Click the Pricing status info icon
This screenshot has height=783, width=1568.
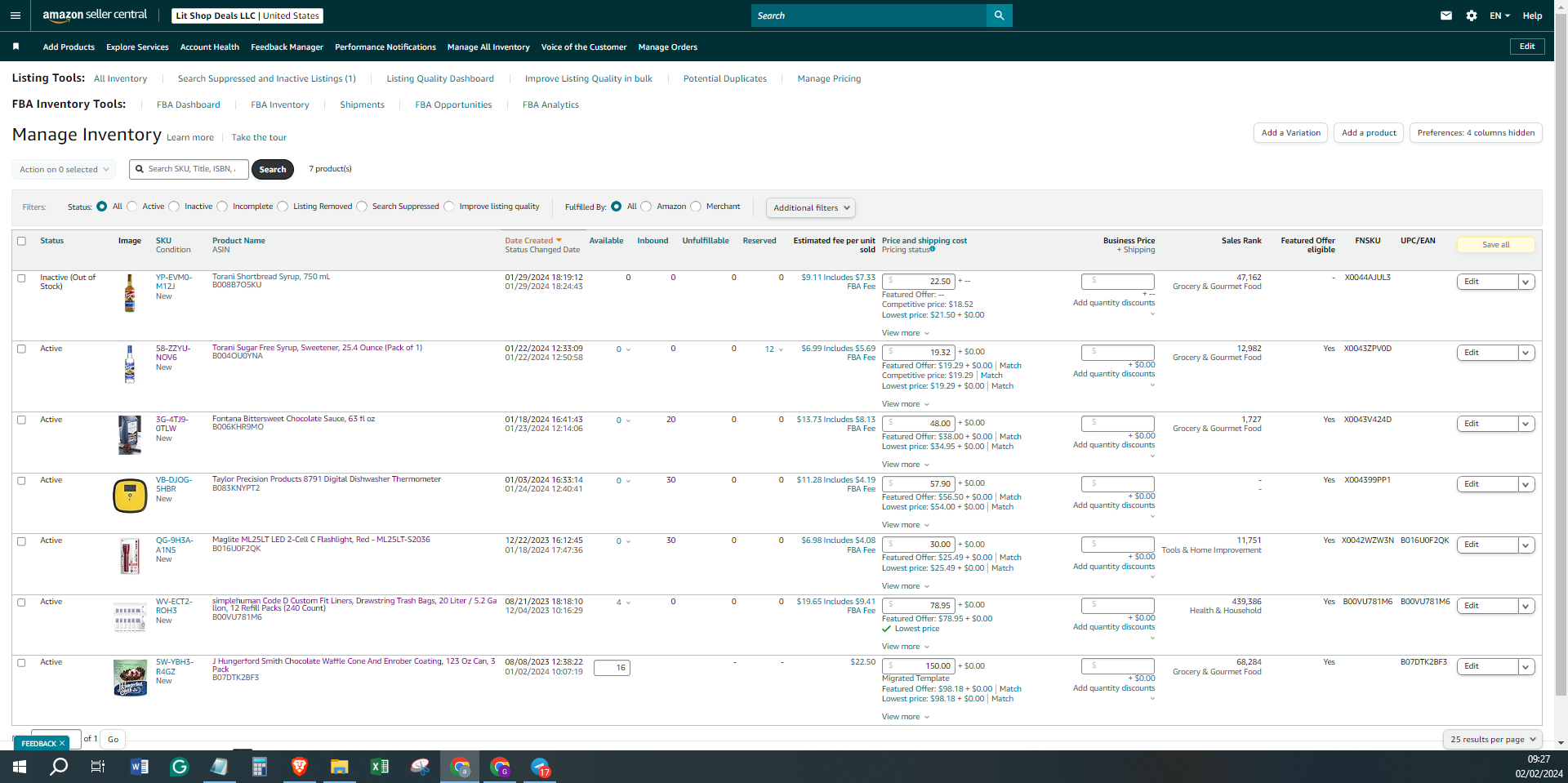[x=933, y=249]
